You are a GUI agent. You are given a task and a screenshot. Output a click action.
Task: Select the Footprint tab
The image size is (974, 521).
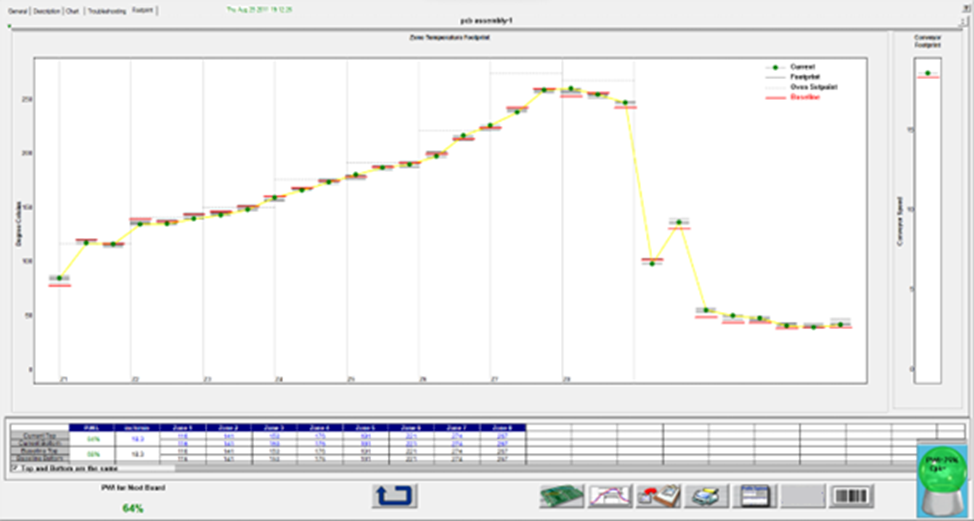coord(143,10)
